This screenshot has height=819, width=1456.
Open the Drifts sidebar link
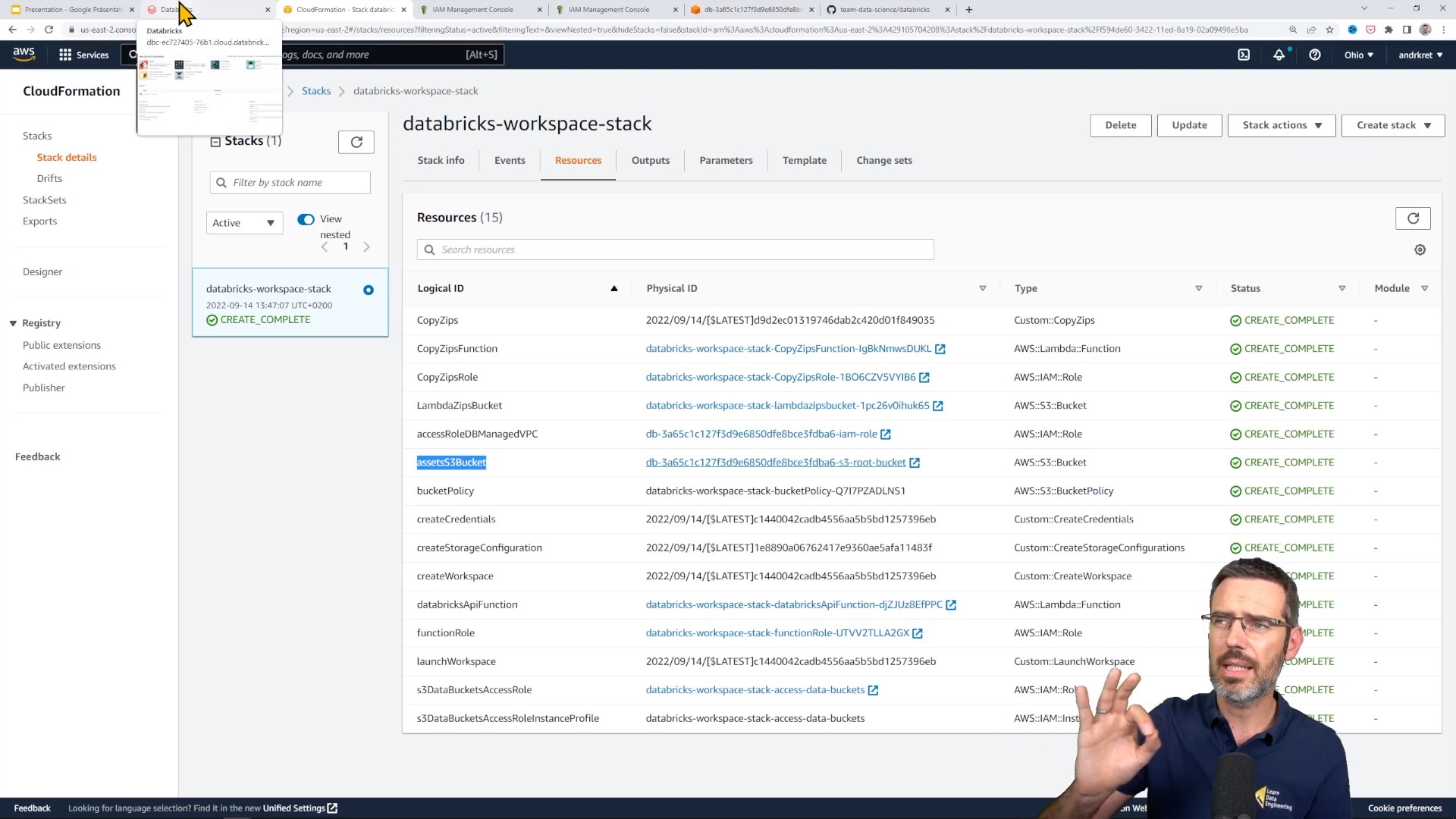[x=49, y=178]
